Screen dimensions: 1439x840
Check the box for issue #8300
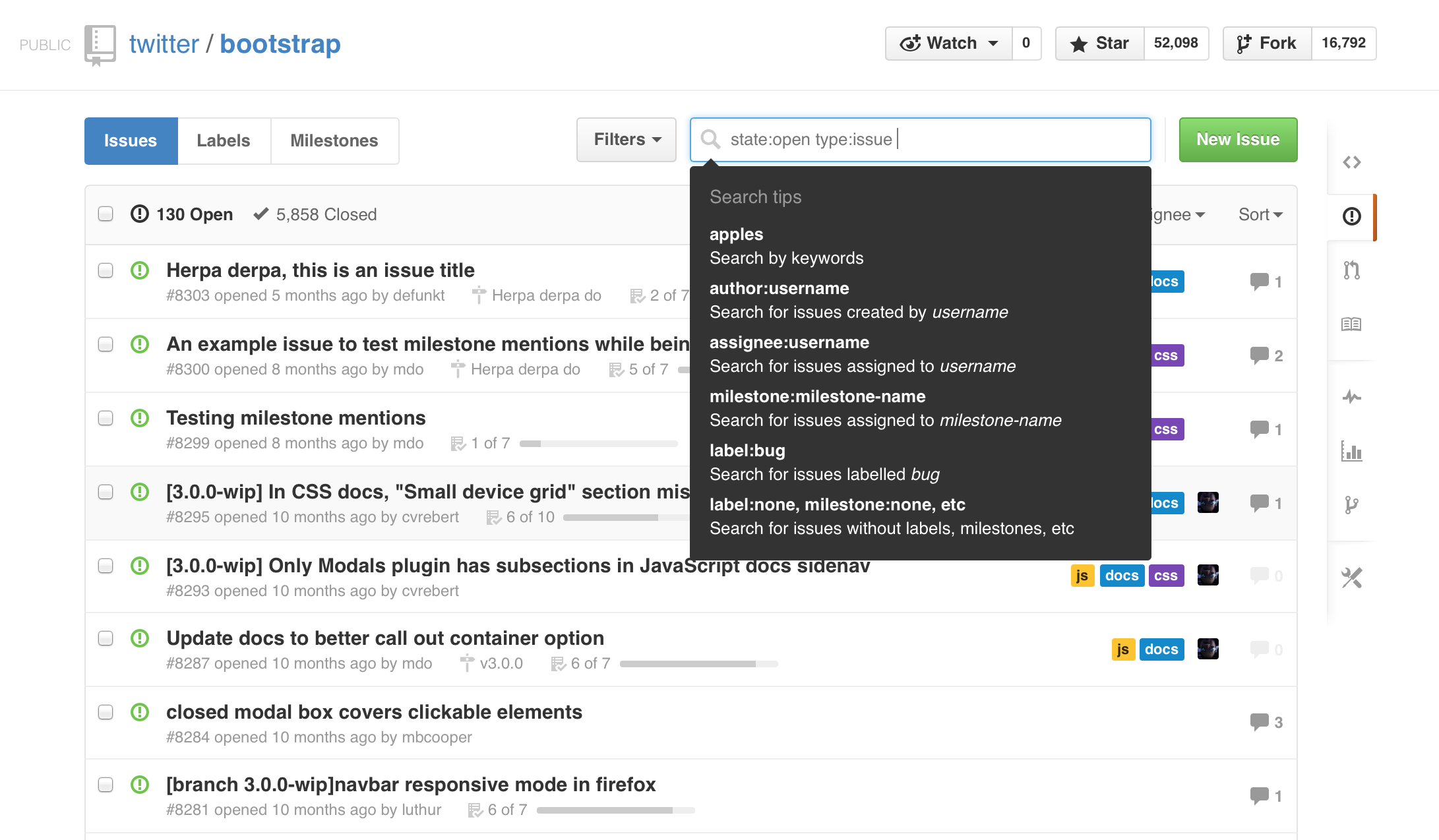click(106, 344)
